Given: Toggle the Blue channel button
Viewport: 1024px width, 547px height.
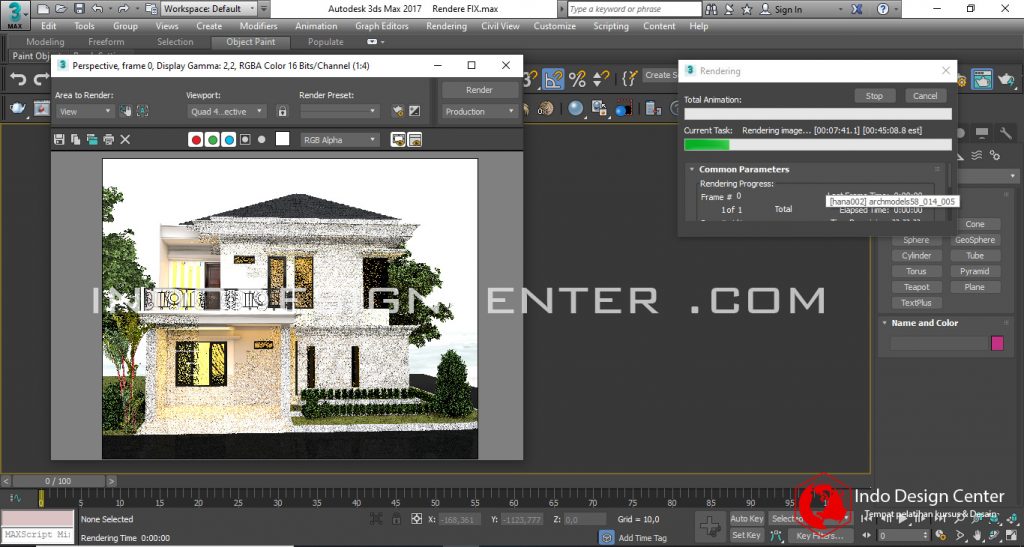Looking at the screenshot, I should click(x=229, y=140).
